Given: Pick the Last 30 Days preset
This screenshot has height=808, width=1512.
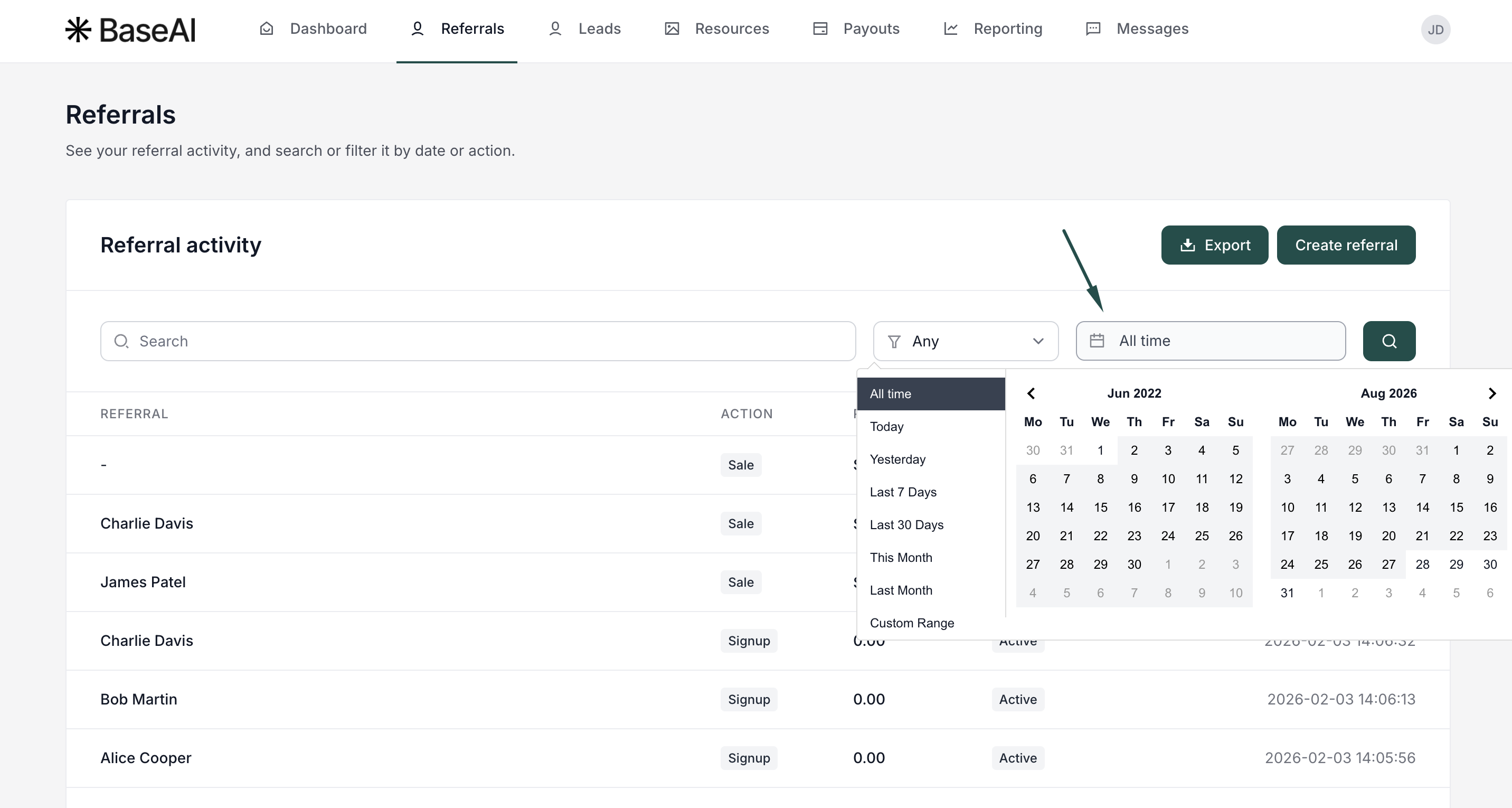Looking at the screenshot, I should [x=931, y=525].
